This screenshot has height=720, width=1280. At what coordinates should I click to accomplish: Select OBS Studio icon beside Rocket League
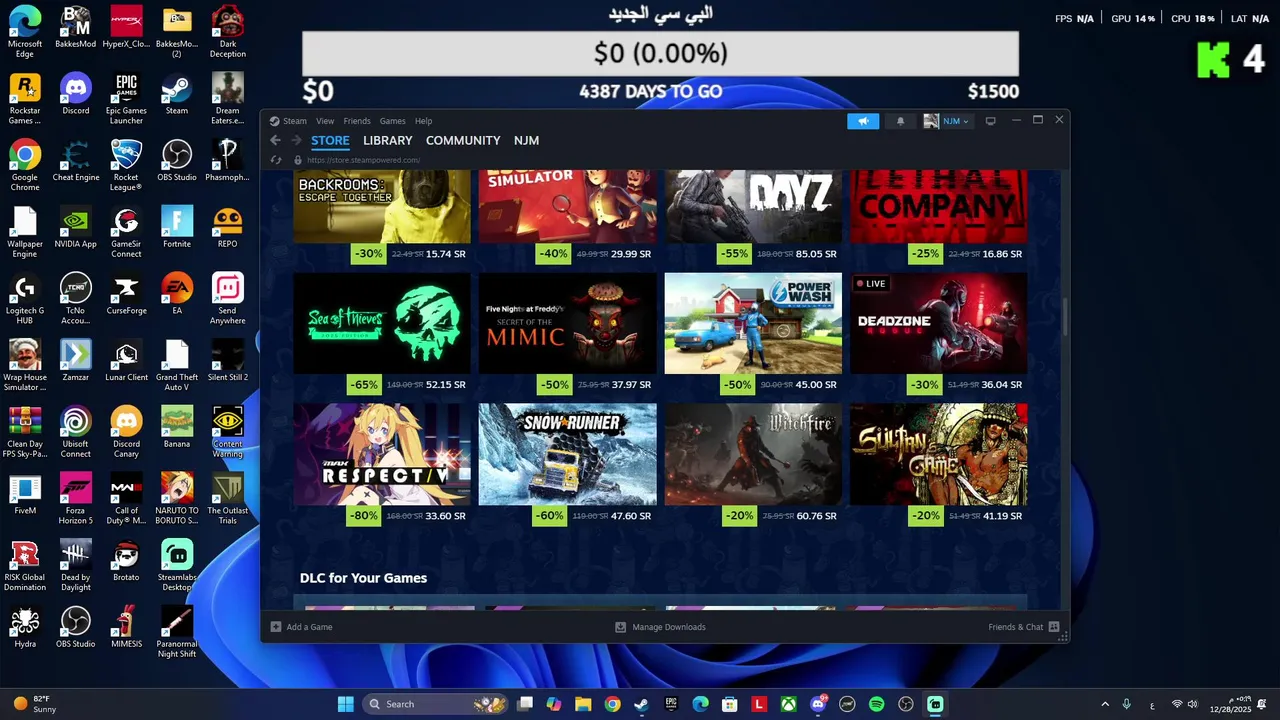[x=177, y=161]
